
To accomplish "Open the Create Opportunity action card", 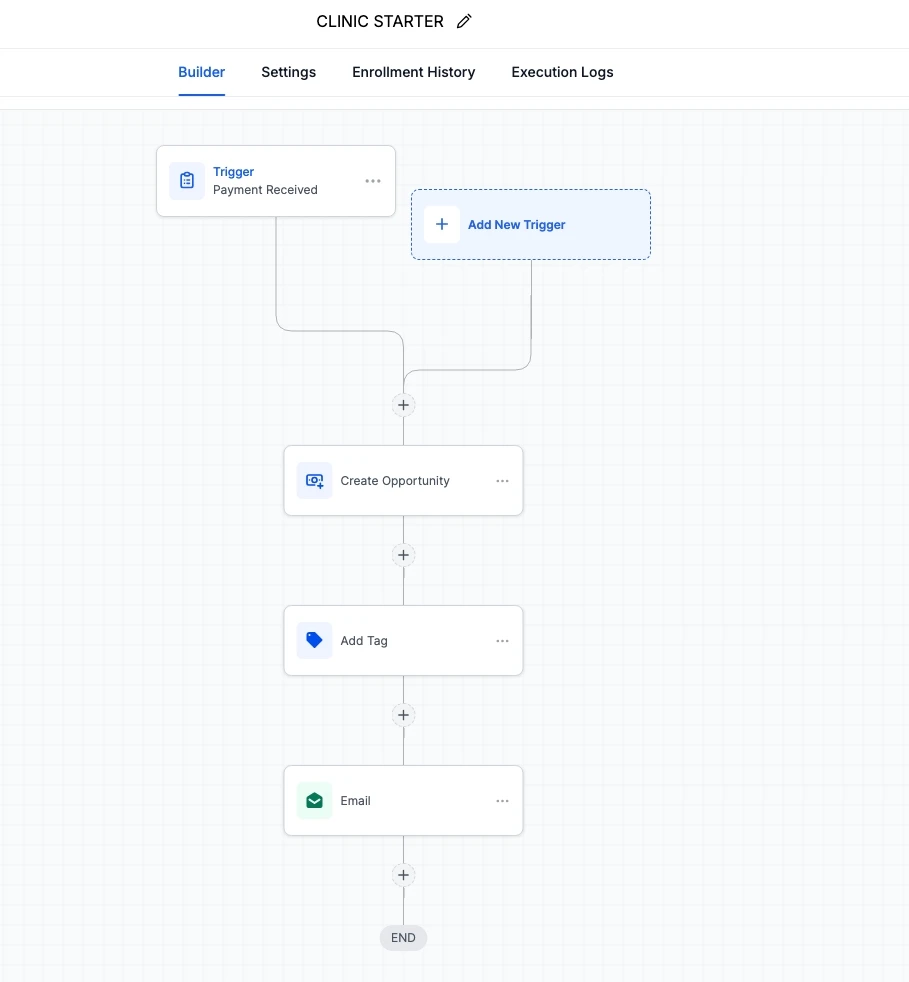I will click(x=403, y=480).
